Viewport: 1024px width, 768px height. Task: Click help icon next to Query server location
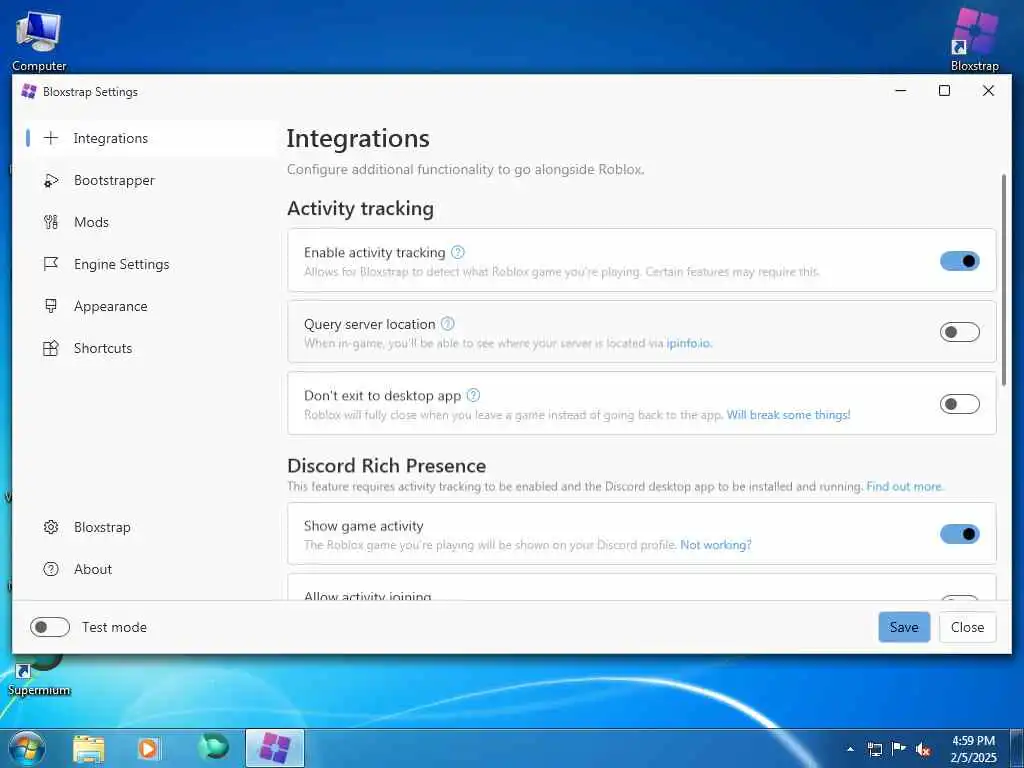(447, 324)
